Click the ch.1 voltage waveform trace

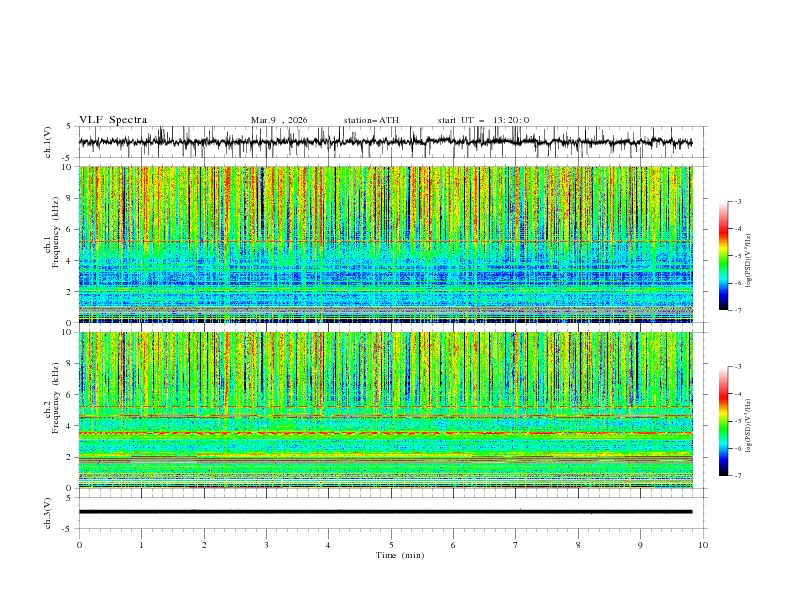click(x=385, y=142)
